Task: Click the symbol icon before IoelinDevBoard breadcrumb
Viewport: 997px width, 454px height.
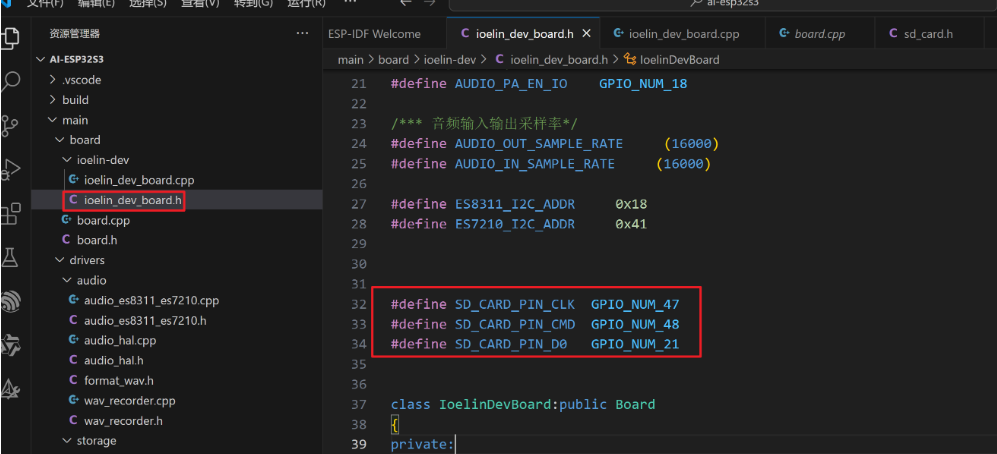Action: pos(630,60)
